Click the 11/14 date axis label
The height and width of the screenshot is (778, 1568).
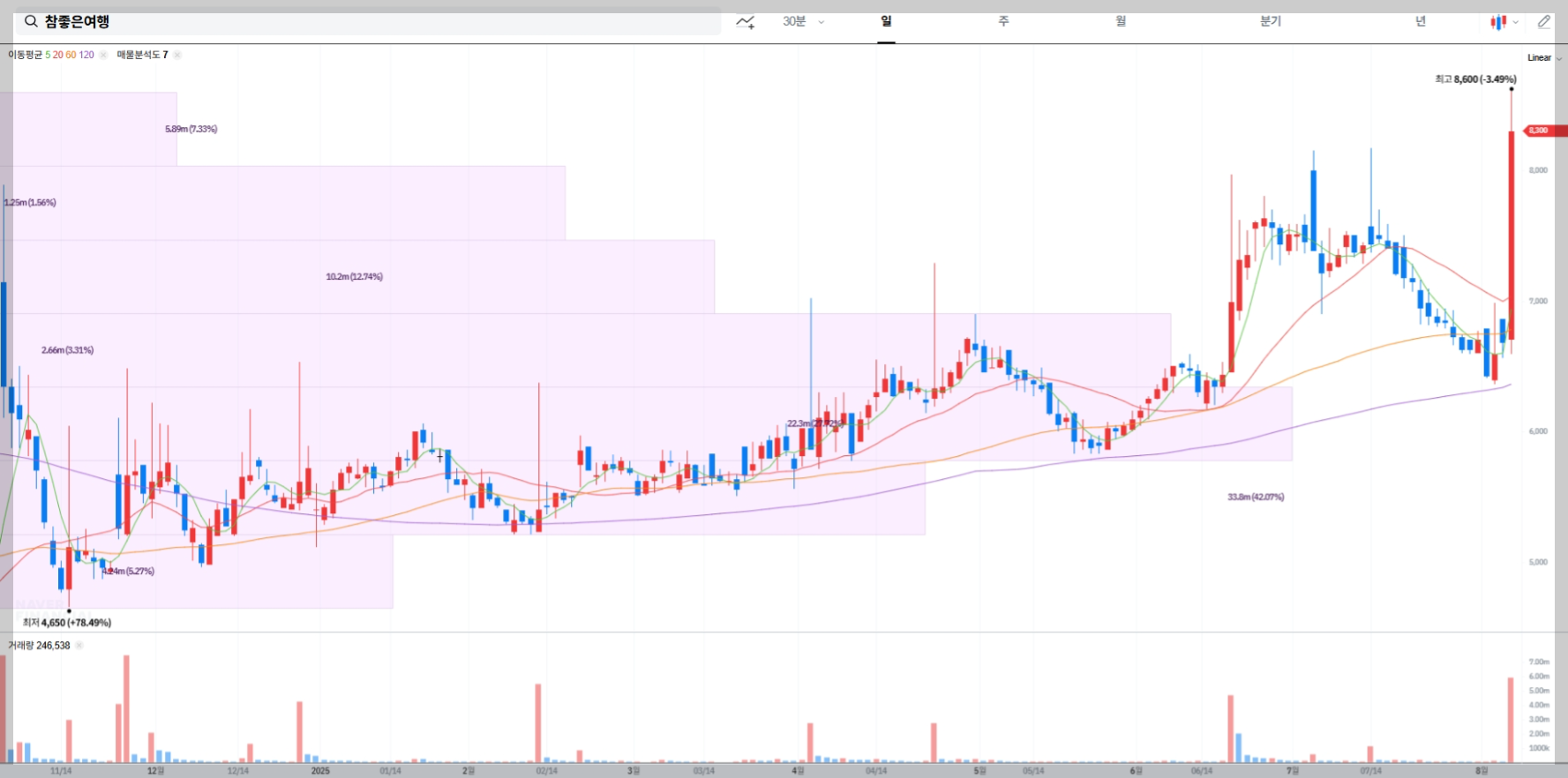(61, 771)
